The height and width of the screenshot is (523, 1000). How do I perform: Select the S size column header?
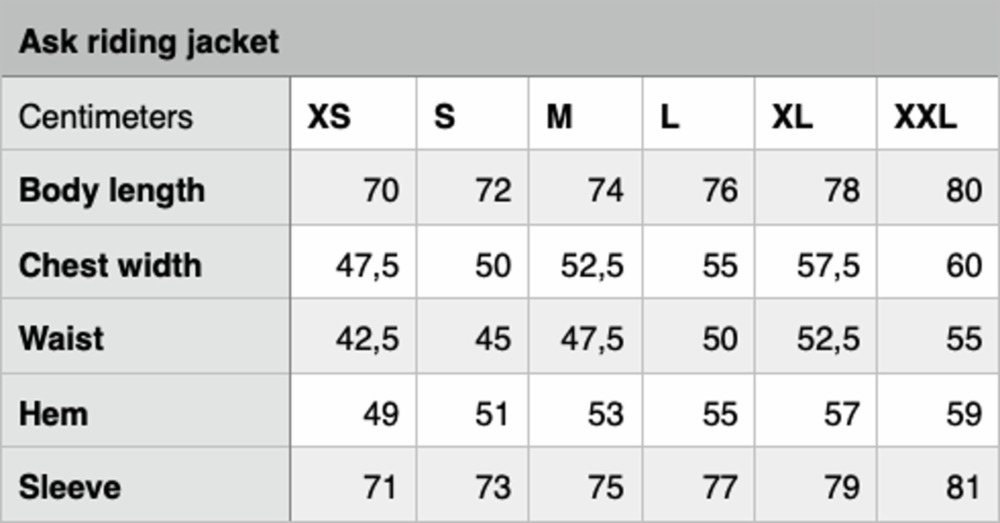445,117
